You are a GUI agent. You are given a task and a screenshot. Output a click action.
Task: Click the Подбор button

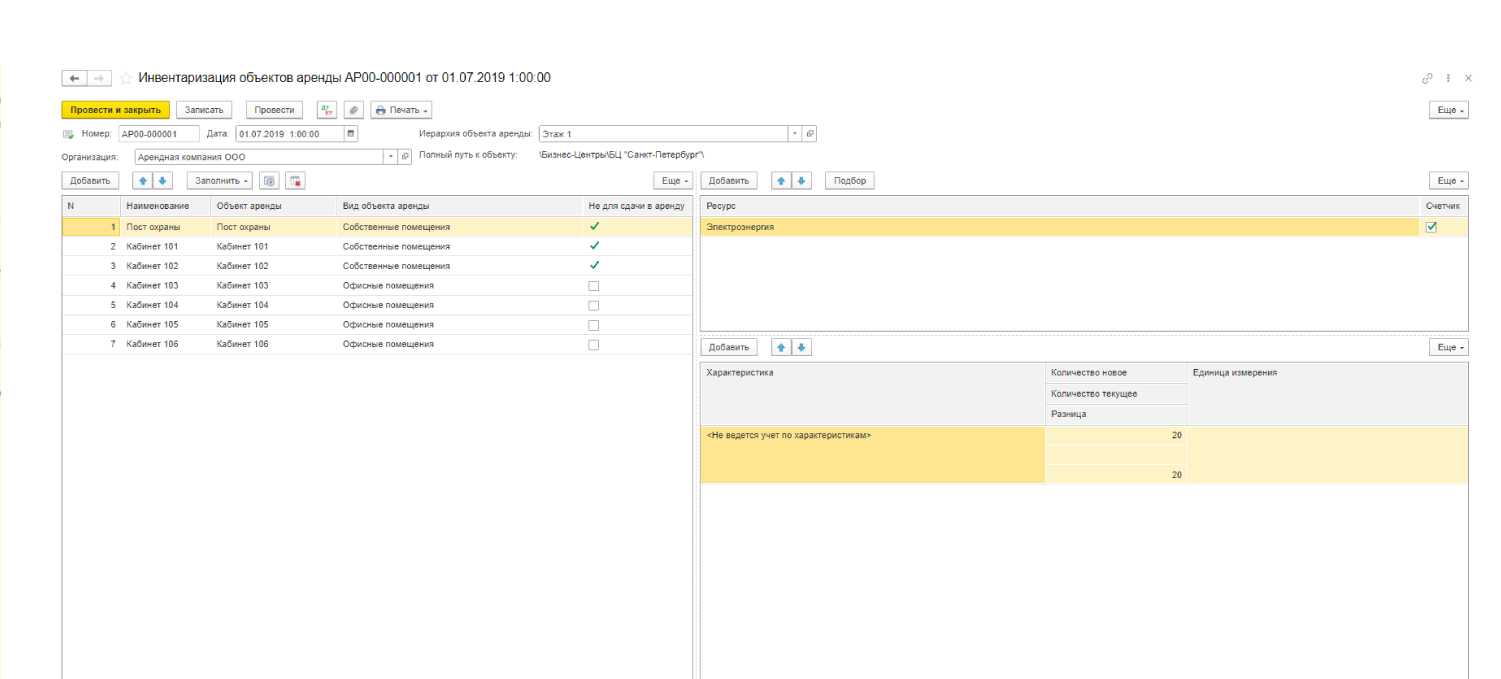[849, 181]
